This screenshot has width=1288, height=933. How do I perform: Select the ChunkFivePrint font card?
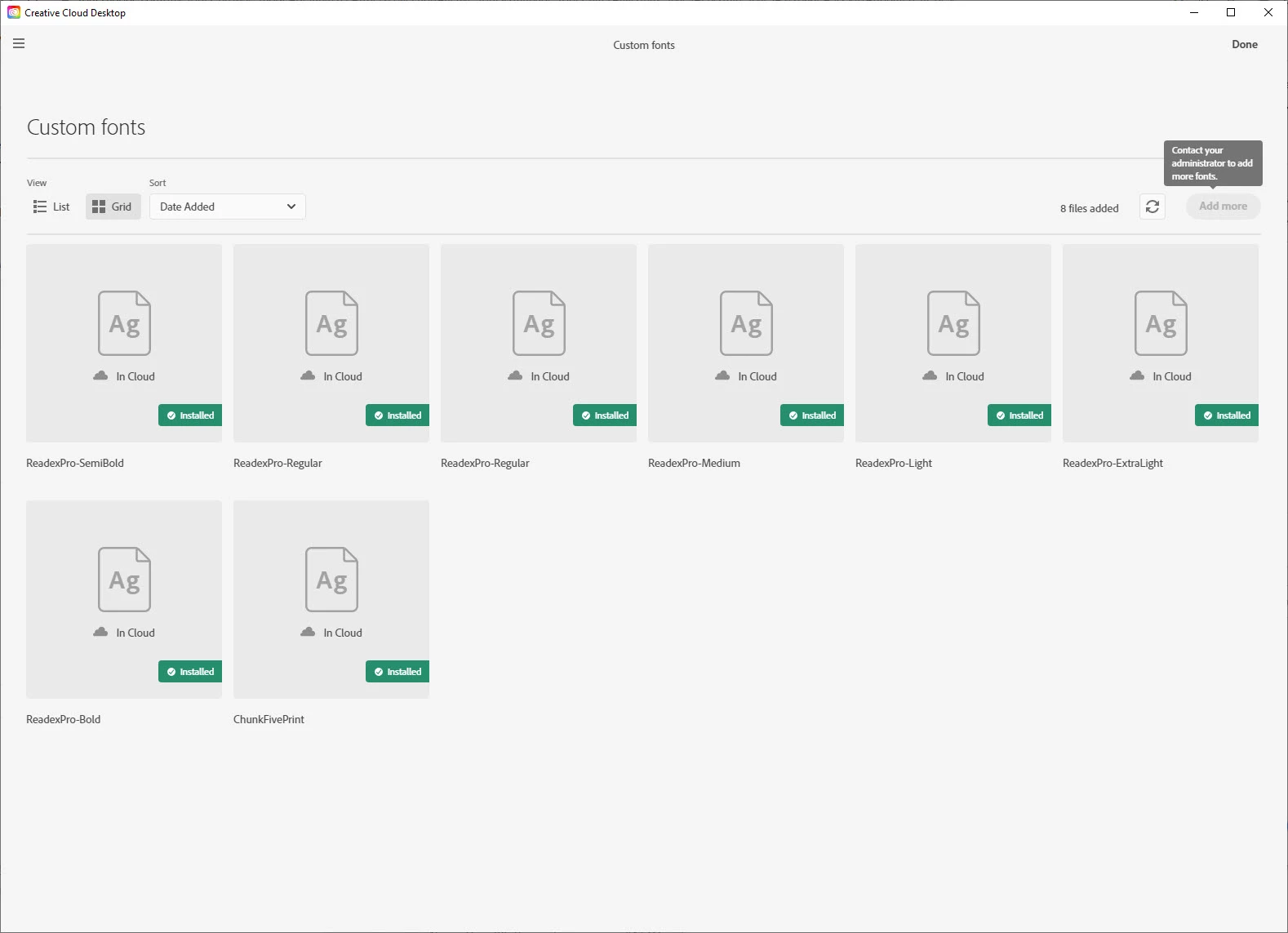[331, 600]
